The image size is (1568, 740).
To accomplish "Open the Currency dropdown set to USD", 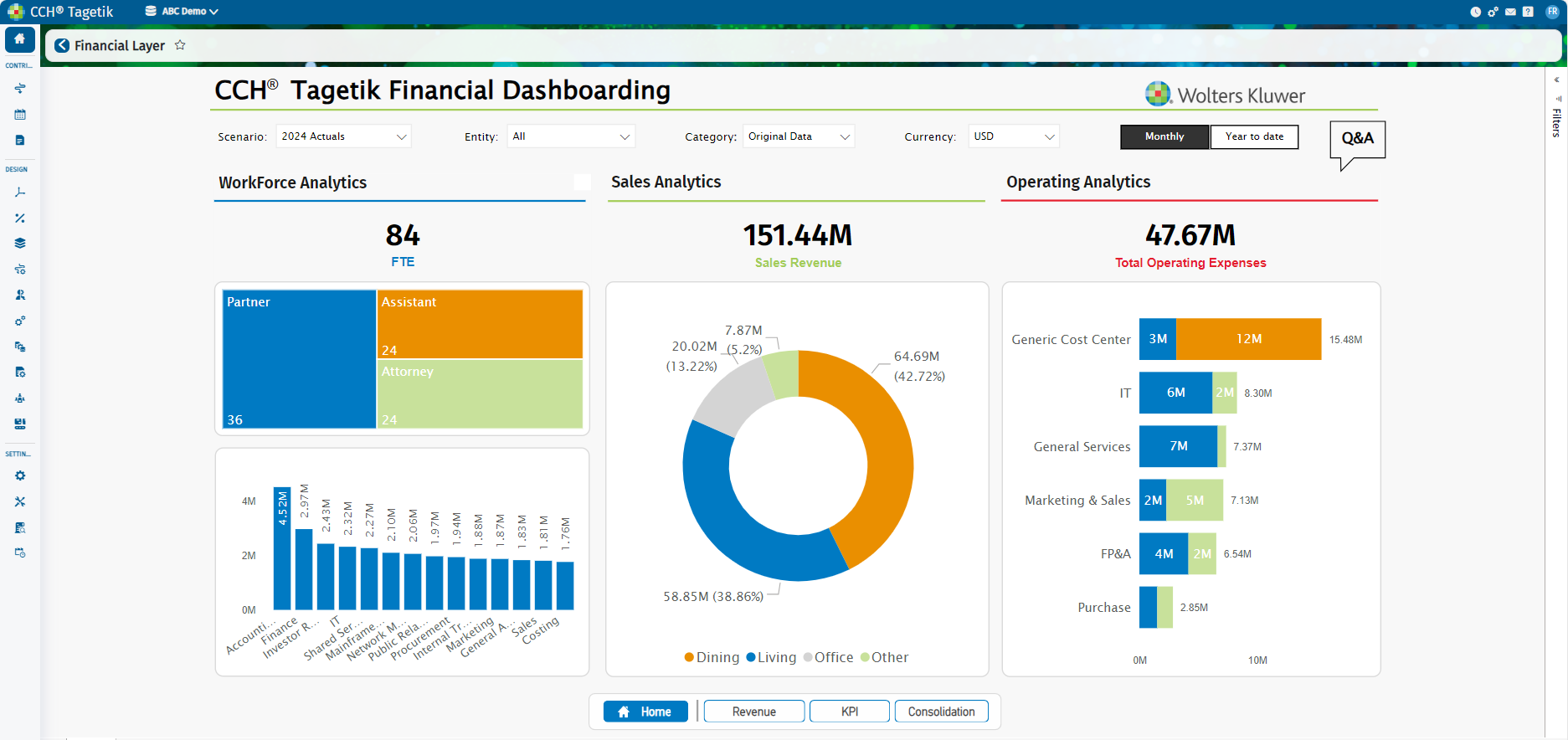I will [1013, 136].
